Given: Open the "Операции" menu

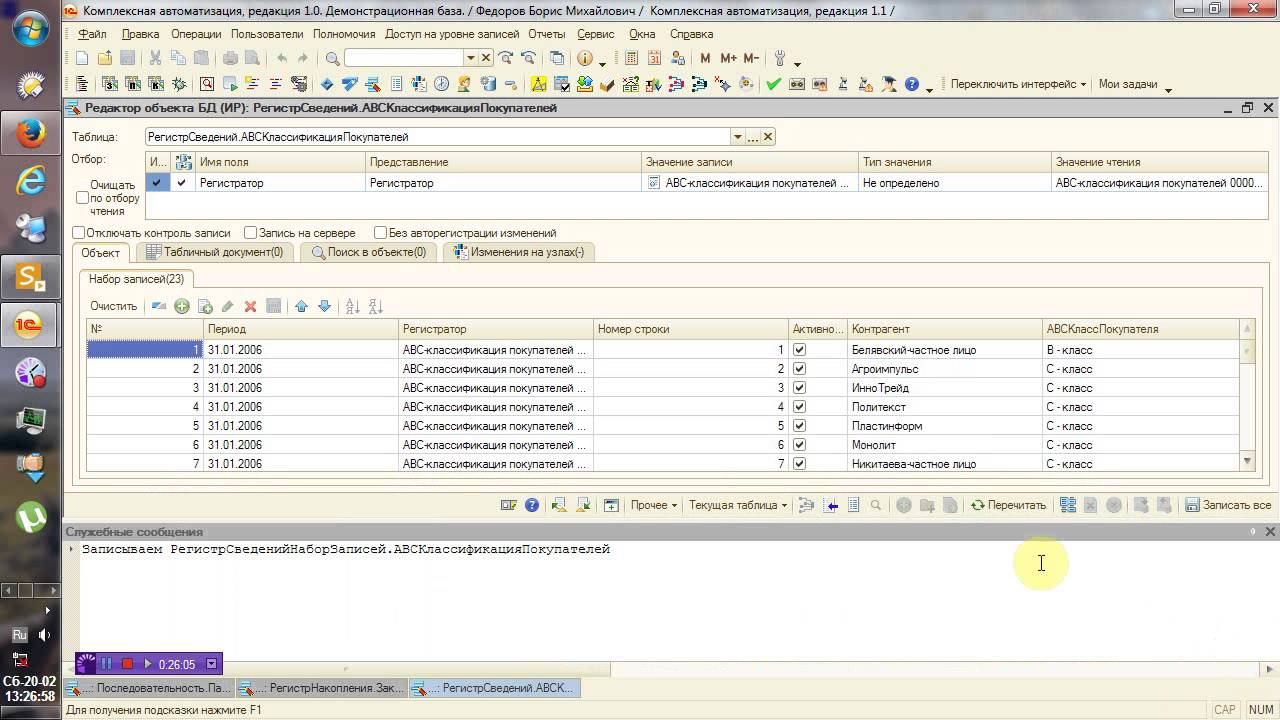Looking at the screenshot, I should tap(196, 34).
